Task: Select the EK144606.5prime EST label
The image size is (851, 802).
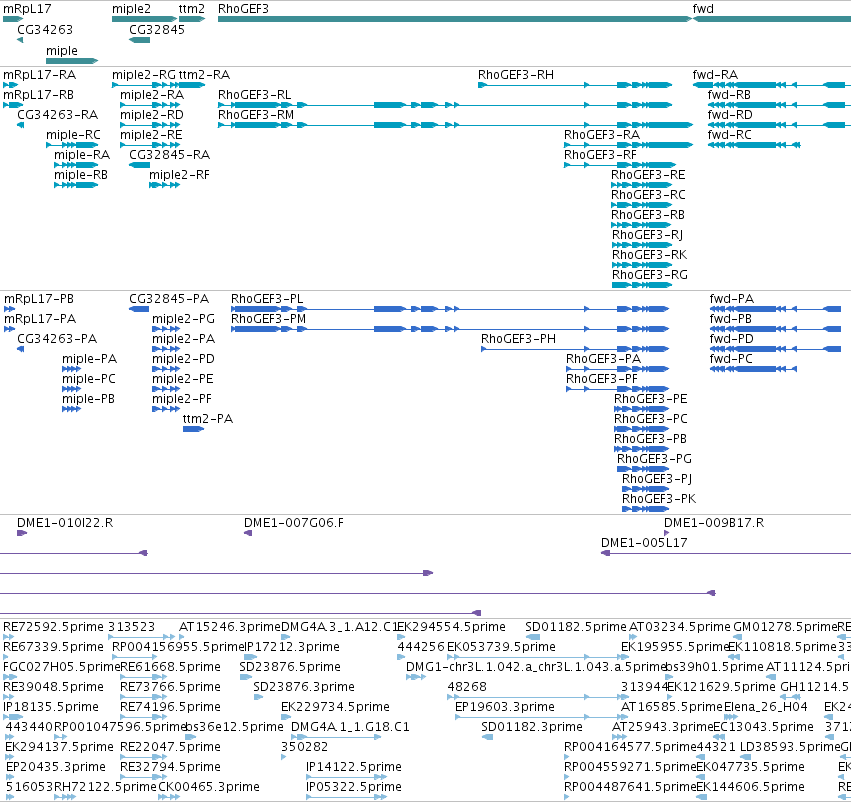Action: click(x=750, y=787)
